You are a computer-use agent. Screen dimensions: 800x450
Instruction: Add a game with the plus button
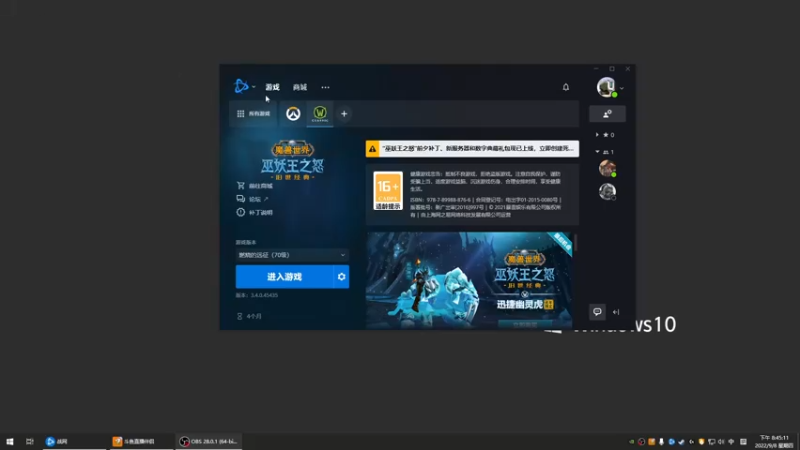coord(344,114)
